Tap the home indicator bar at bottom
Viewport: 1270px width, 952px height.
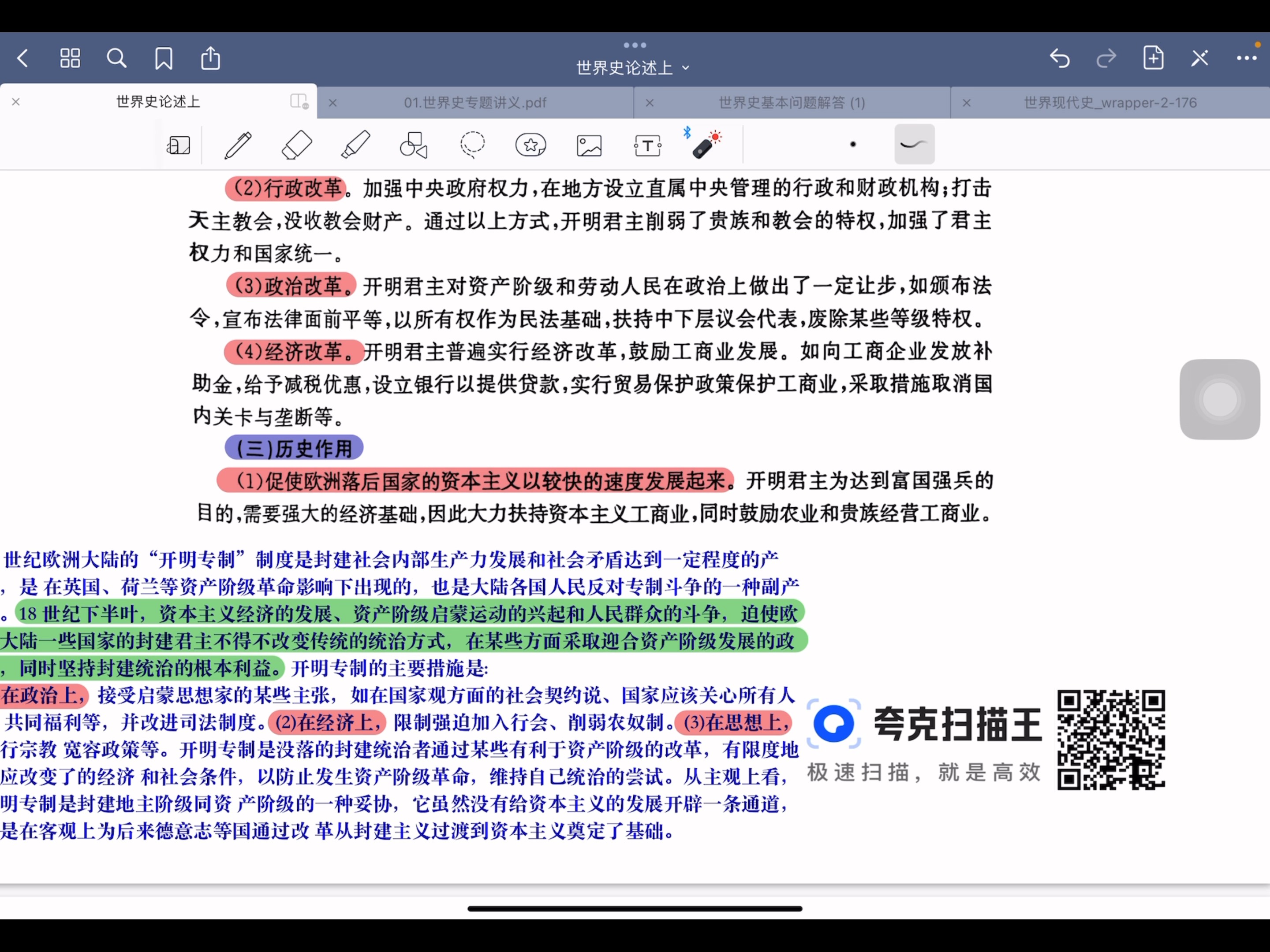pos(635,908)
